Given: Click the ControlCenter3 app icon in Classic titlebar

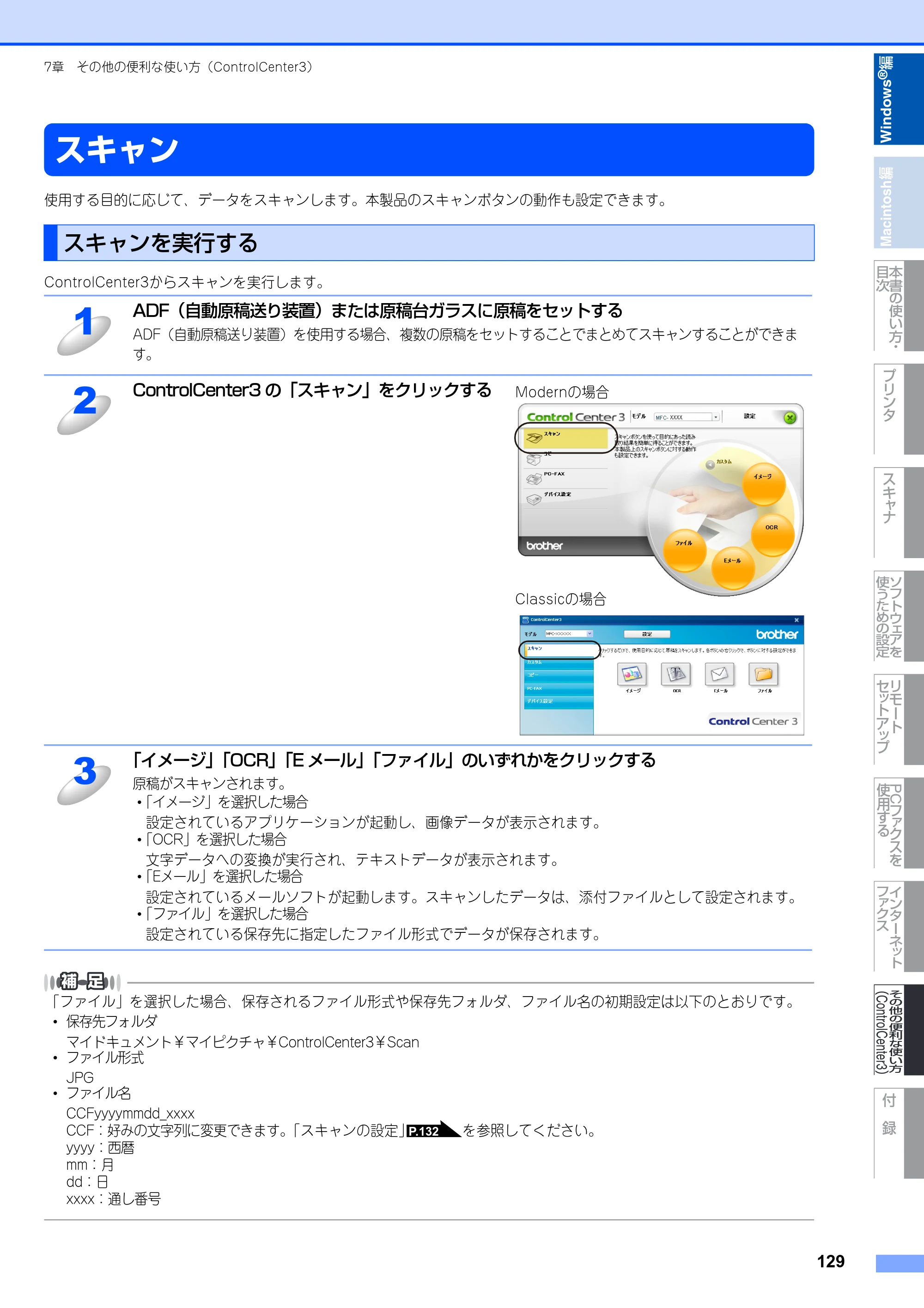Looking at the screenshot, I should 525,620.
